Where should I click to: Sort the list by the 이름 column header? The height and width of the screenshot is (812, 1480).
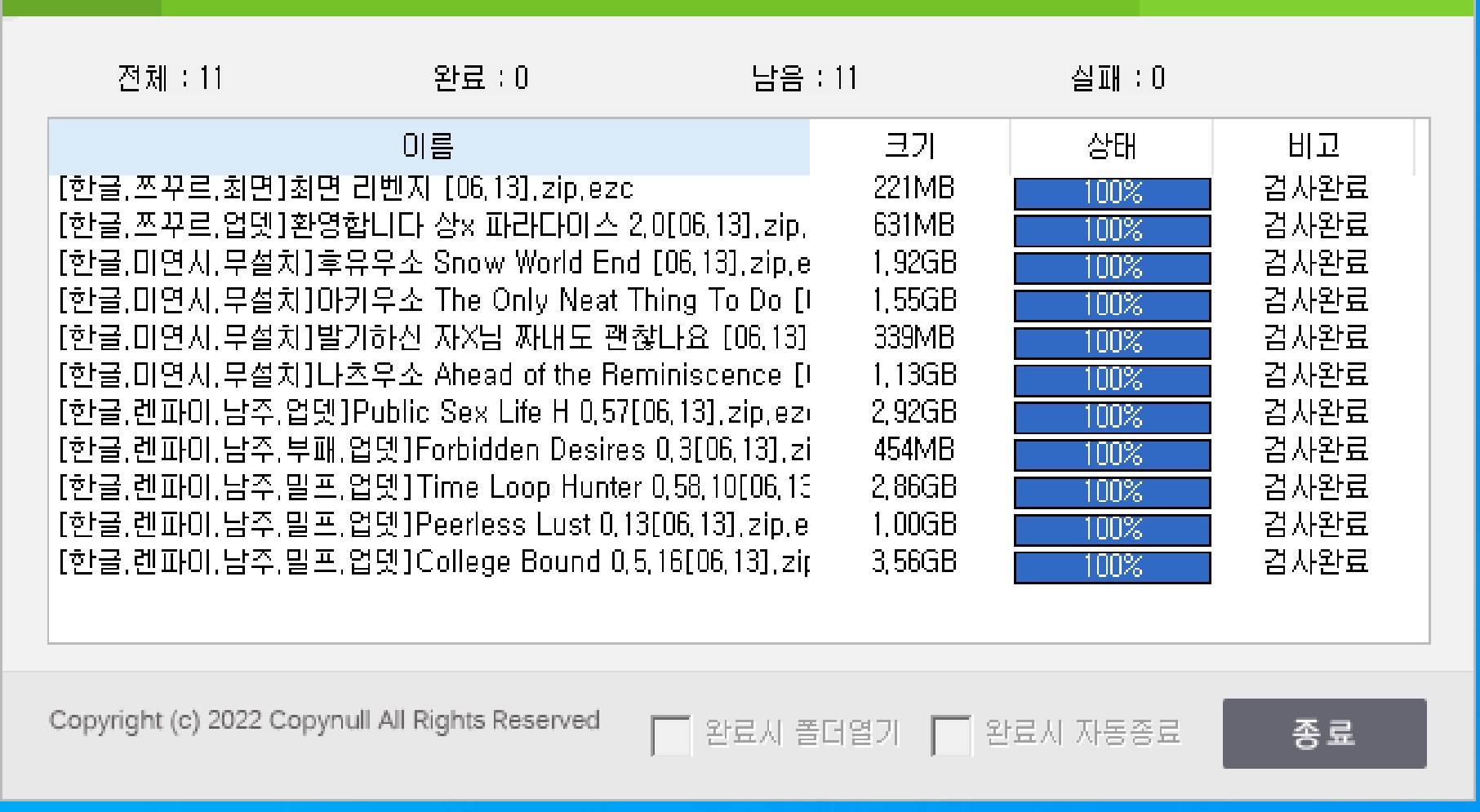(x=429, y=146)
